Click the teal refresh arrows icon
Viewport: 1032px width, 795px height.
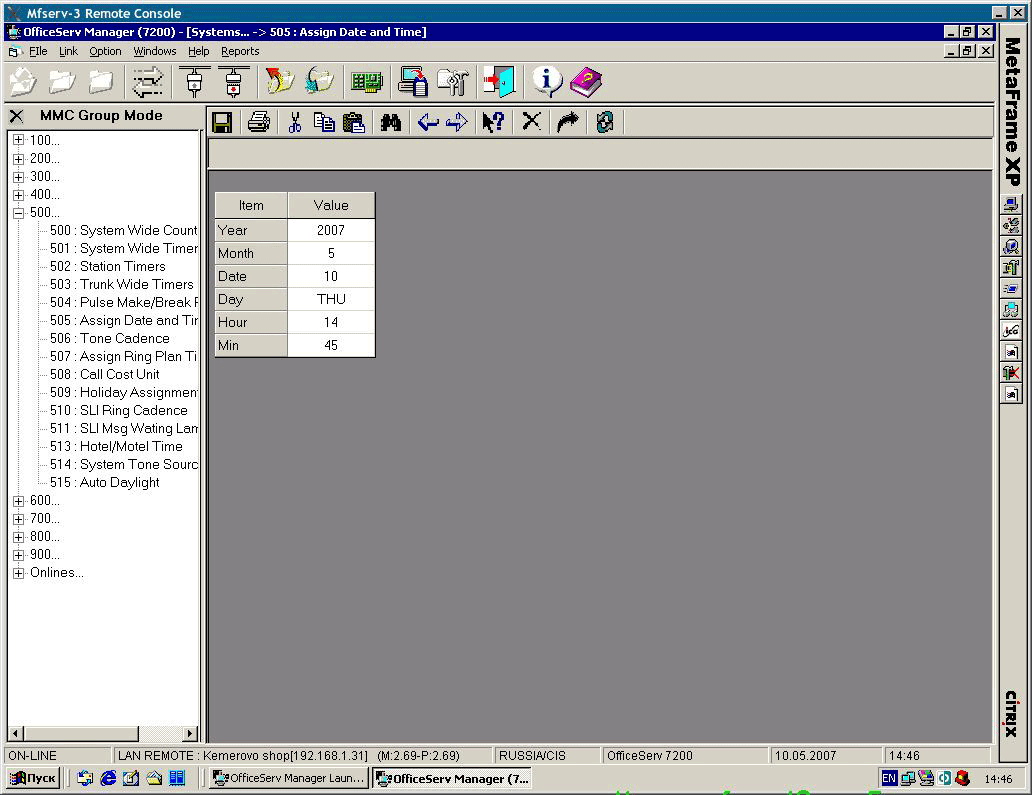point(605,122)
